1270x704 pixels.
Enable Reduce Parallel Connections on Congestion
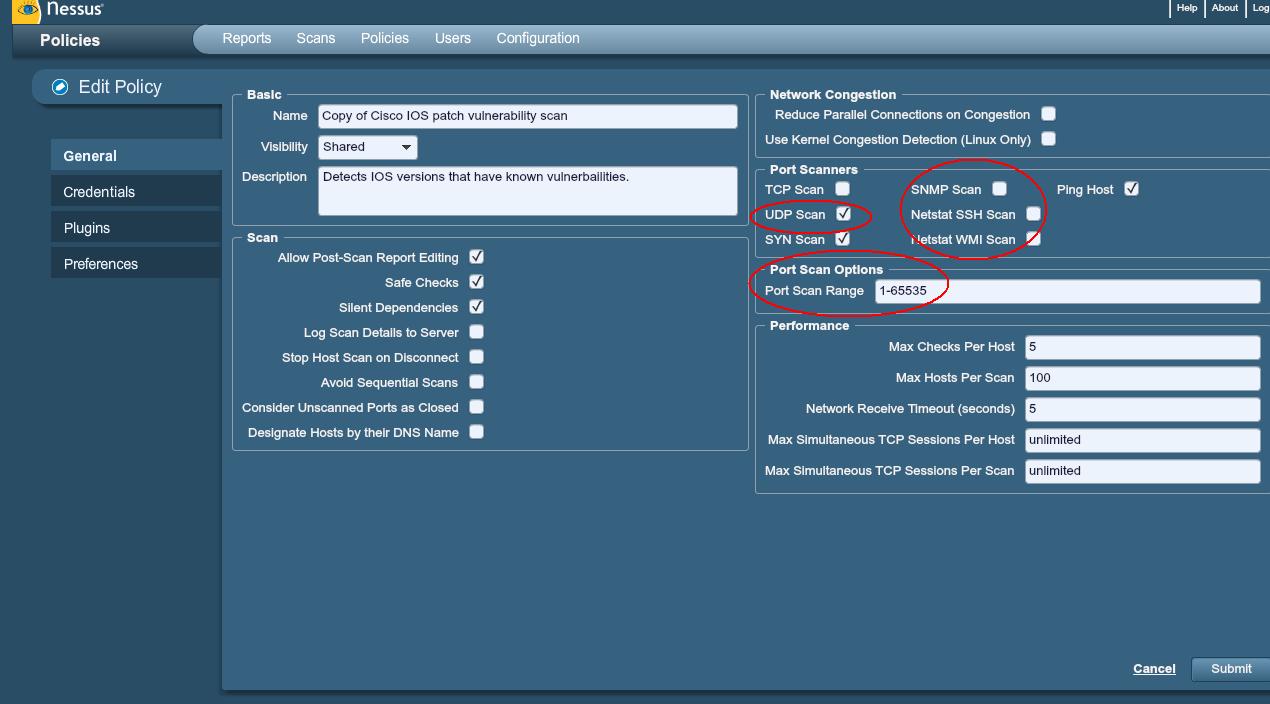coord(1048,114)
